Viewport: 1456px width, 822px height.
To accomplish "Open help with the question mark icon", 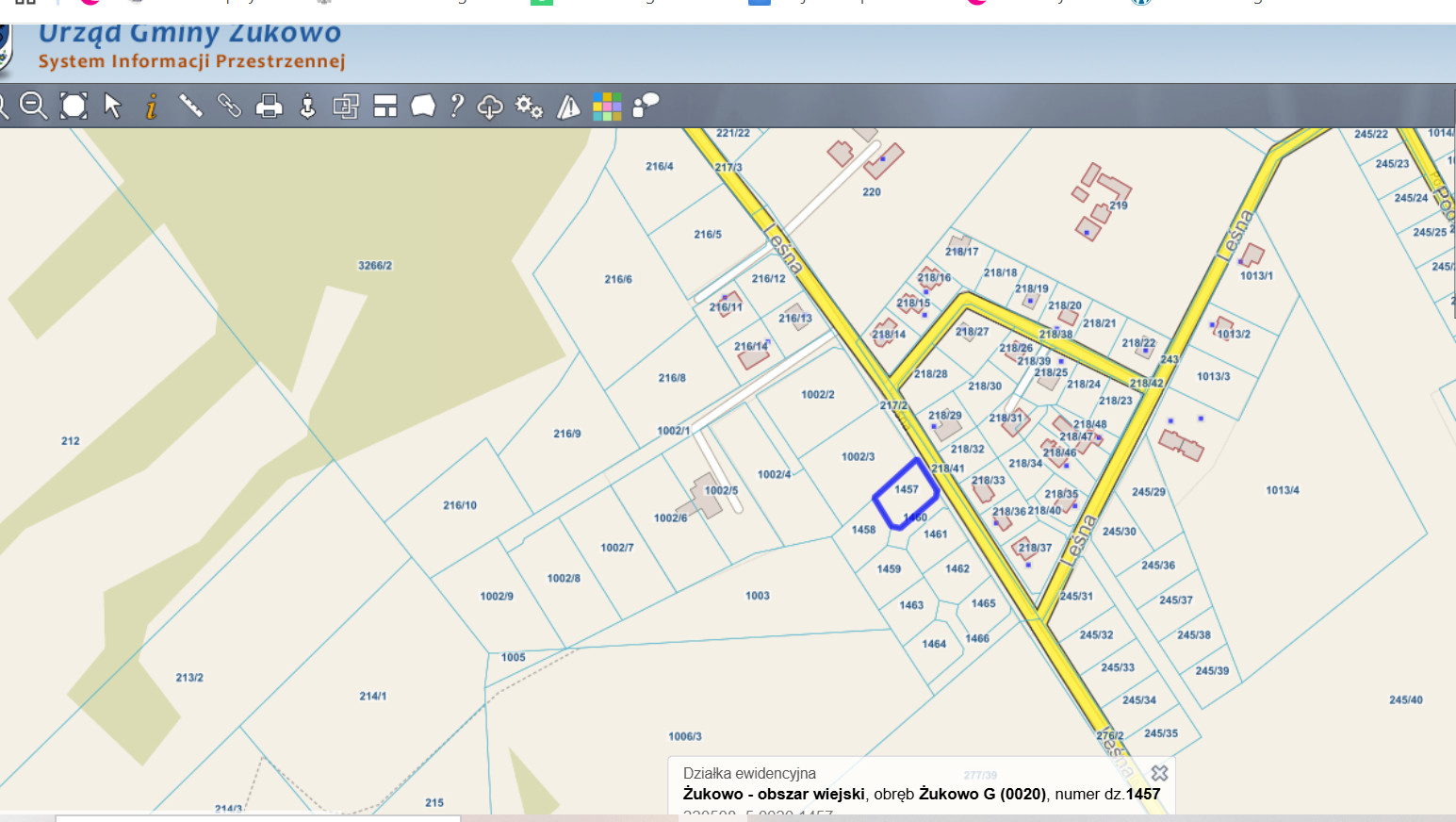I will [x=457, y=106].
